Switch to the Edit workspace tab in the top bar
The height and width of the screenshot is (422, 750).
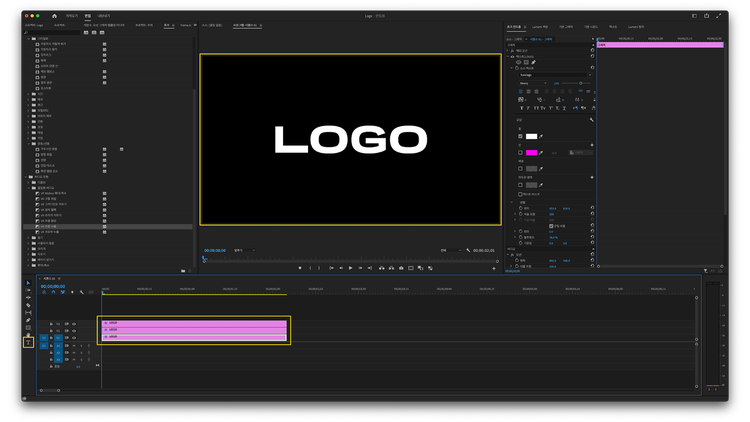(87, 16)
